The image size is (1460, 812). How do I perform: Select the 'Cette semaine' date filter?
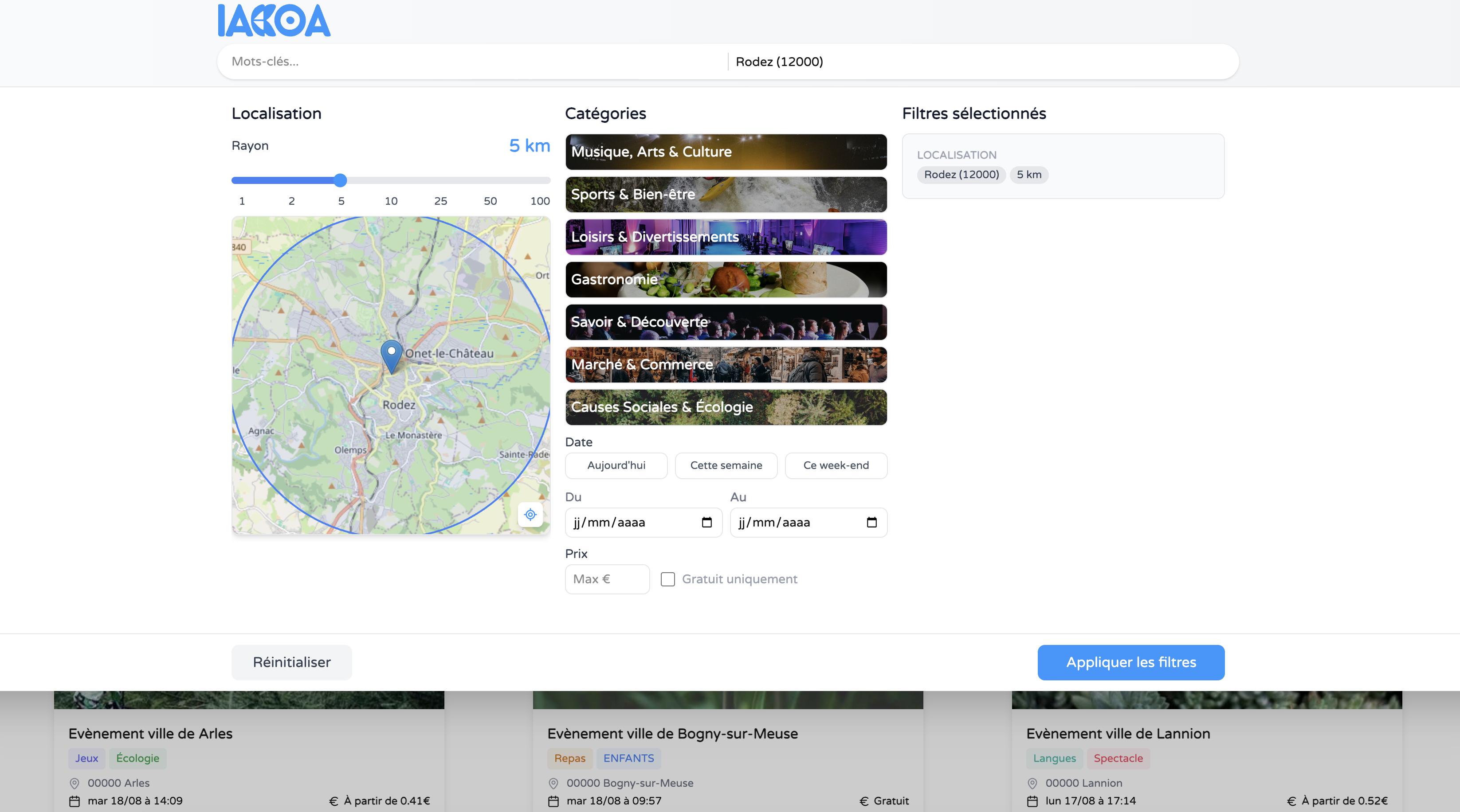pos(726,465)
